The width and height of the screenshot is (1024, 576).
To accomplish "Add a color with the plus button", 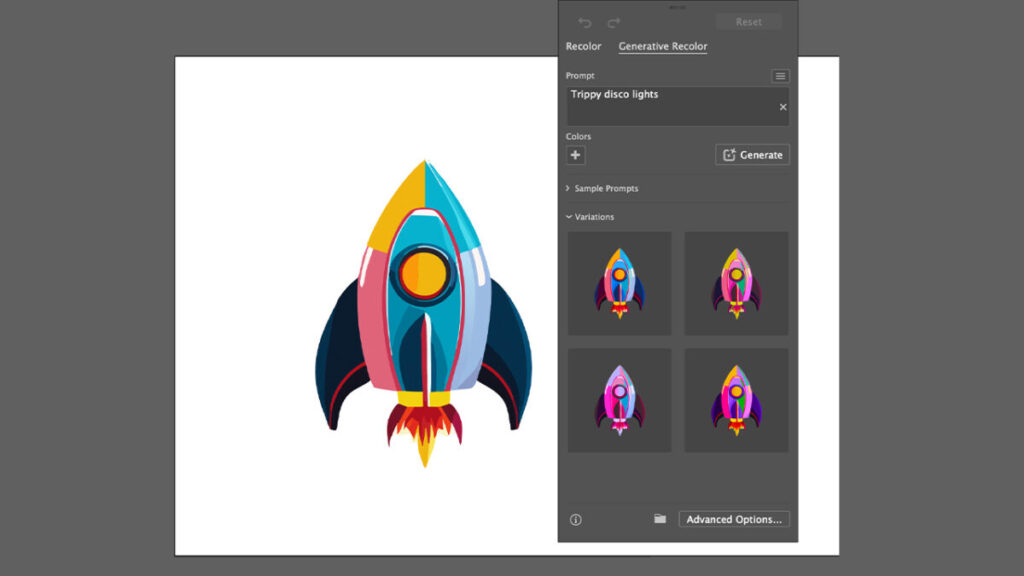I will [575, 155].
